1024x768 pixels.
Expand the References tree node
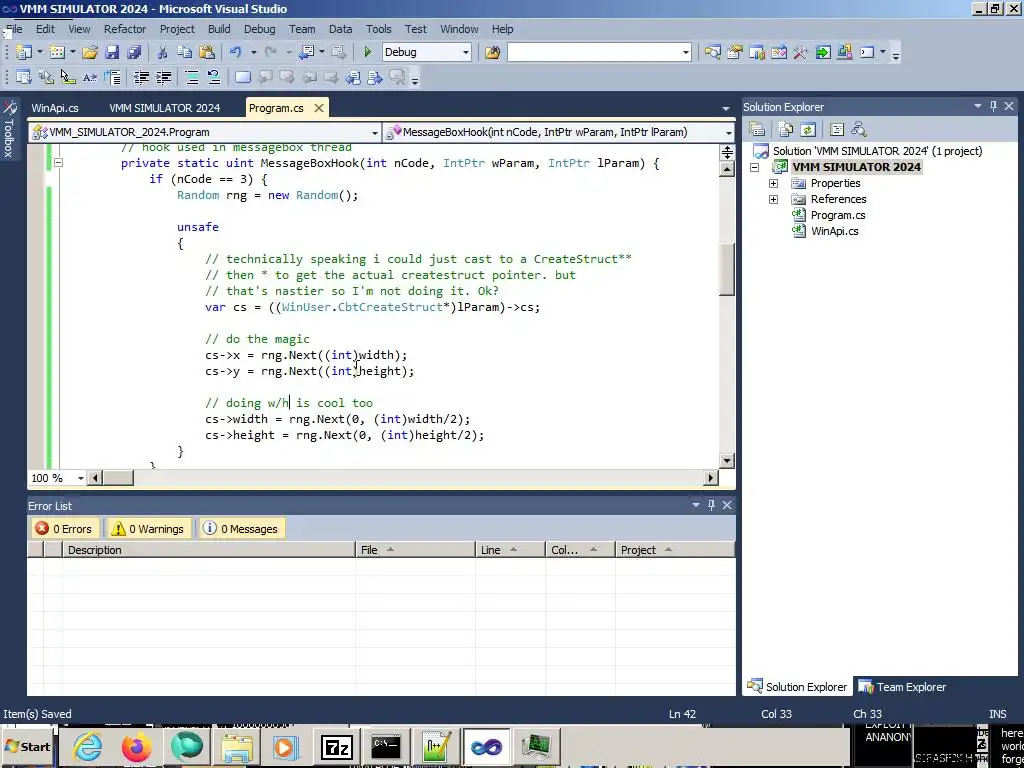773,199
